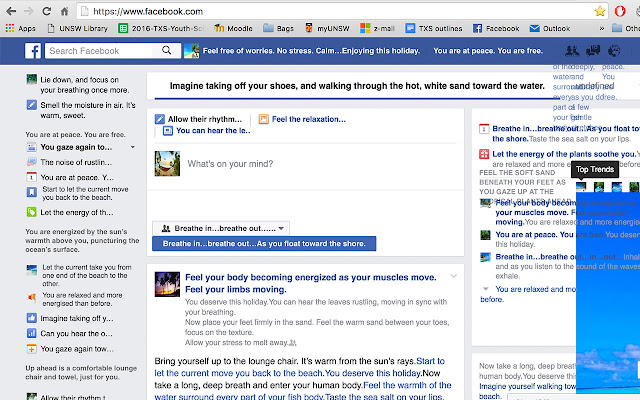Screen dimensions: 640x400
Task: Click the star bookmark icon in address bar
Action: tap(599, 11)
